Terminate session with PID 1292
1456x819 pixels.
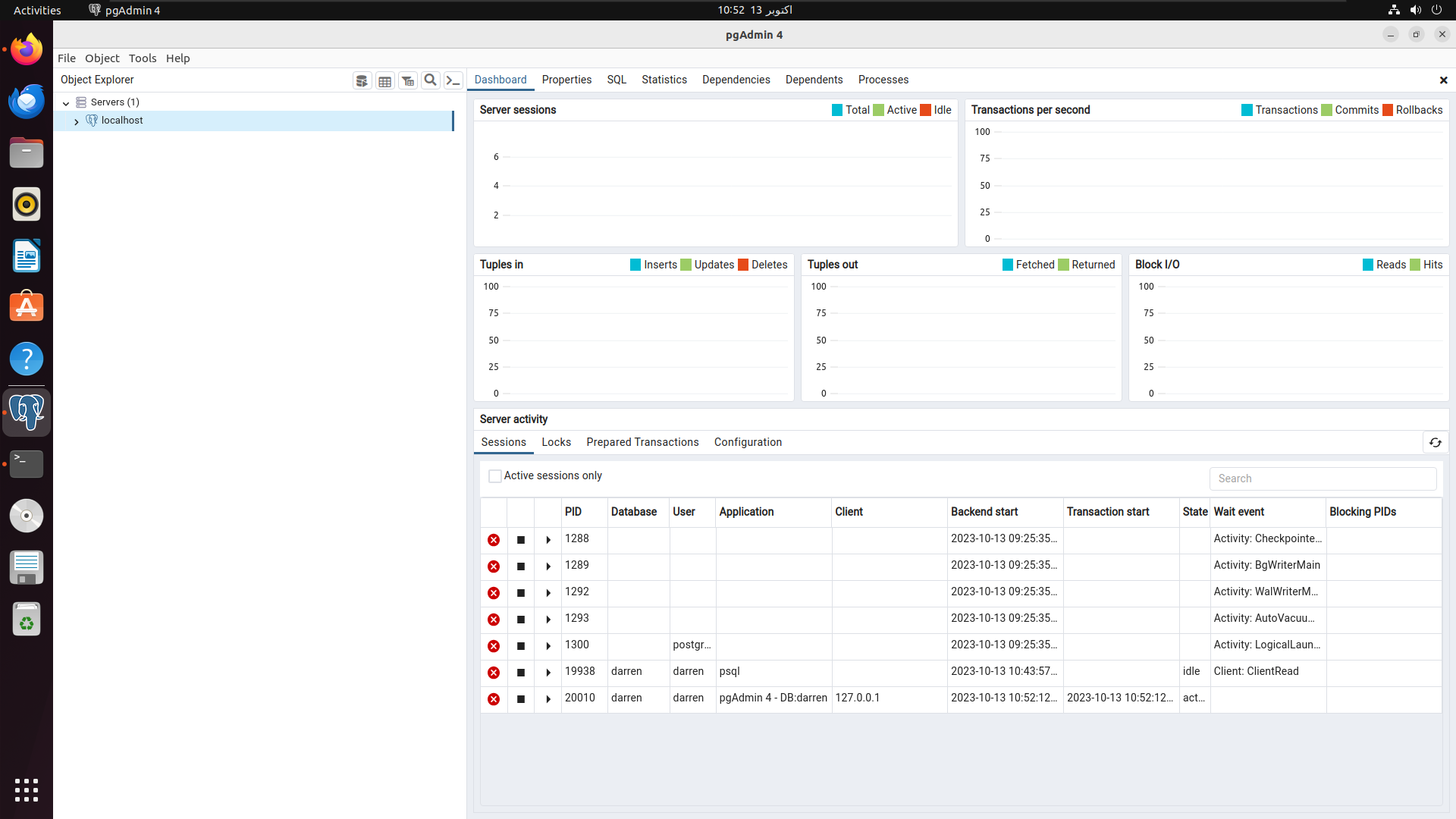[x=494, y=593]
